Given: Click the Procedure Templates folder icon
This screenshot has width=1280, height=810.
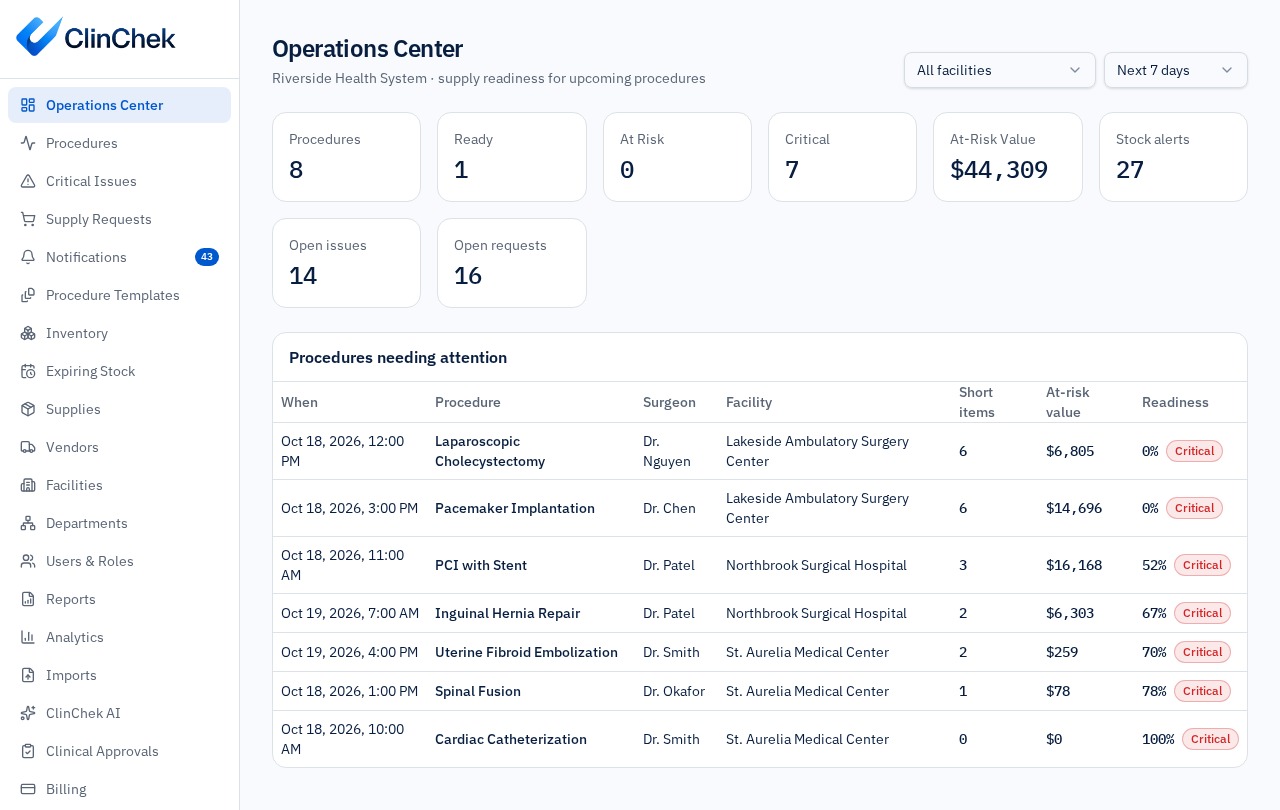Looking at the screenshot, I should (x=28, y=295).
